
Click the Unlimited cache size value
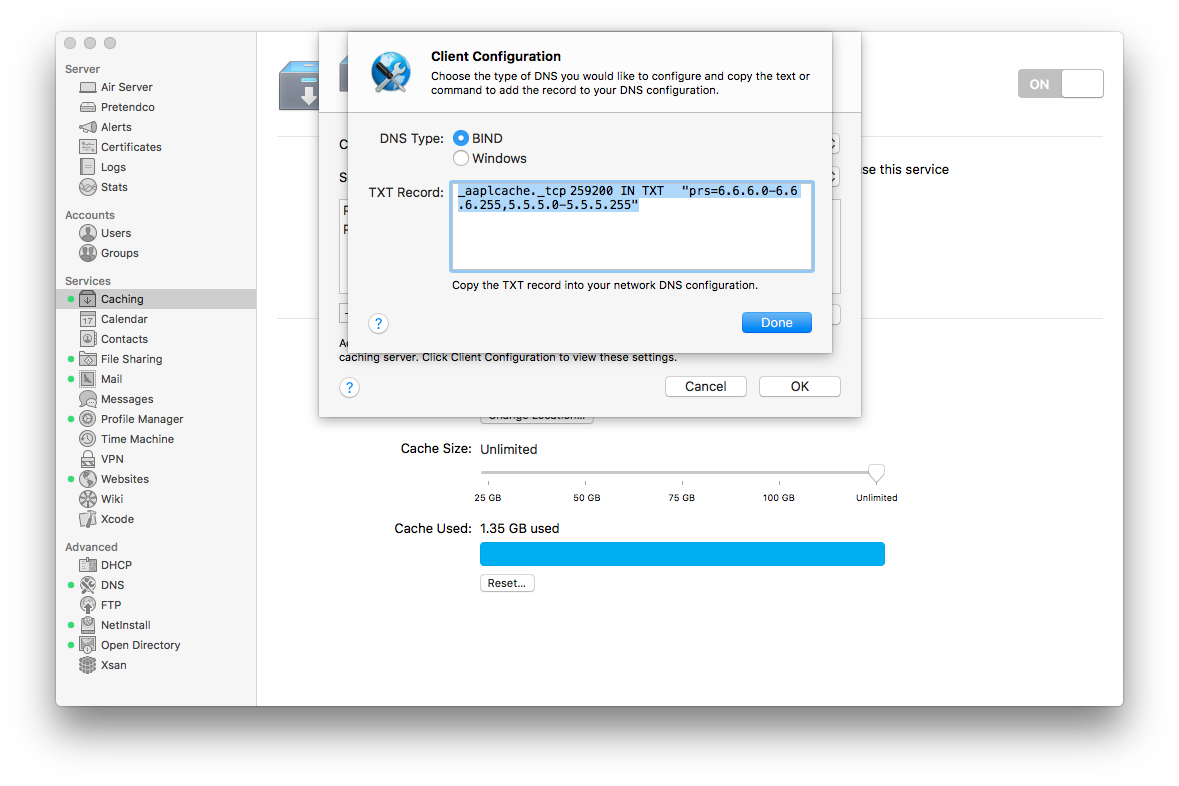click(x=509, y=449)
